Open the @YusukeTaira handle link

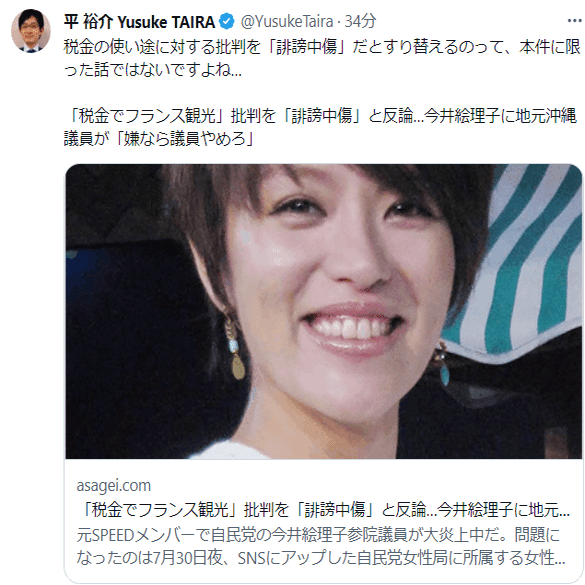(287, 21)
